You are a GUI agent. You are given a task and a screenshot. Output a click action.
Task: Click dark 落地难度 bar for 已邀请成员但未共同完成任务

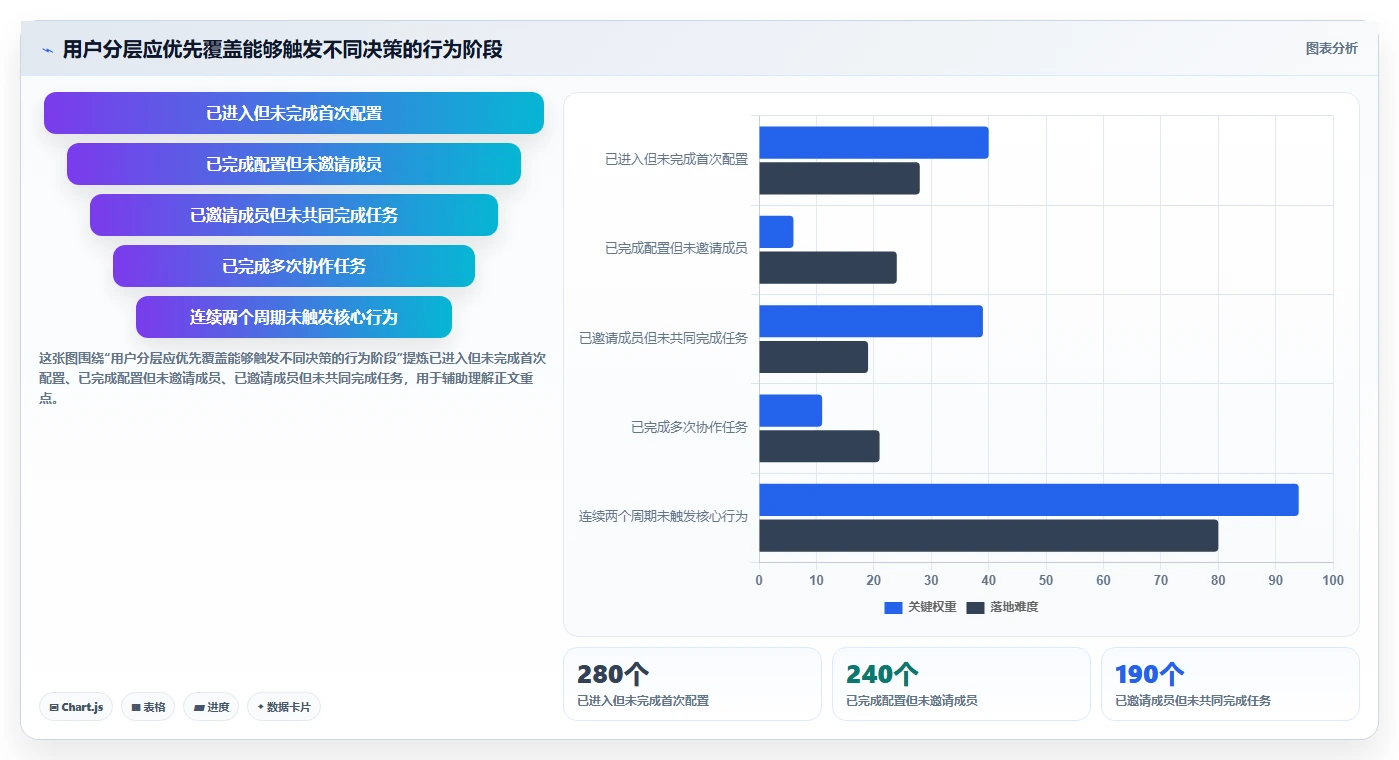point(813,357)
